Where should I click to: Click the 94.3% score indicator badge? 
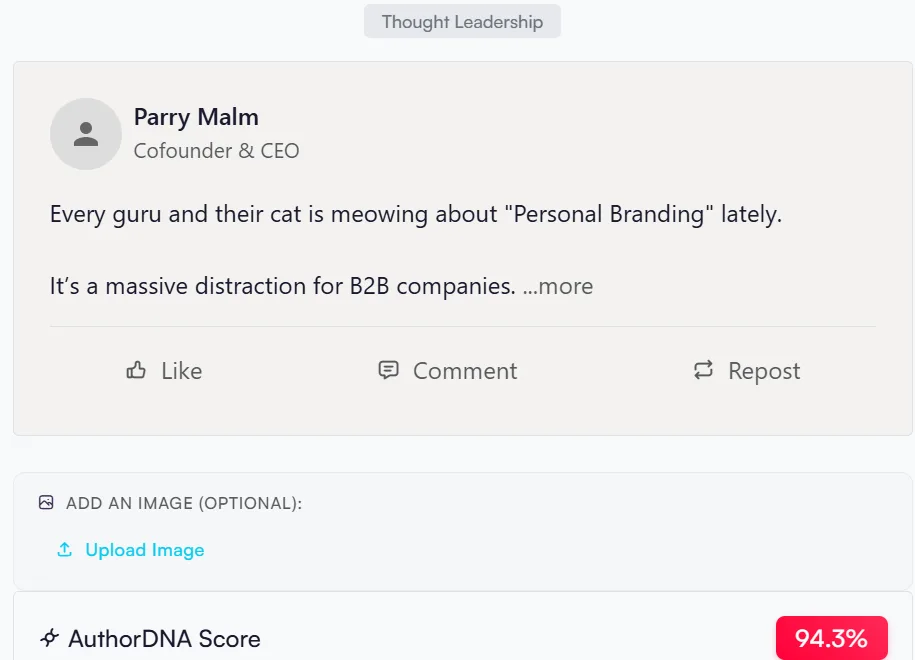[x=831, y=637]
